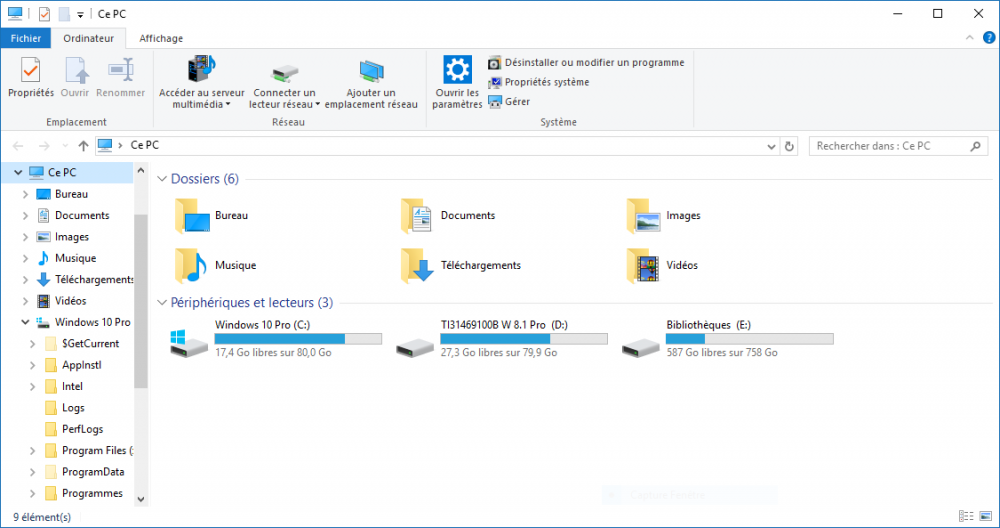Expand the Documents node in sidebar

(x=26, y=216)
